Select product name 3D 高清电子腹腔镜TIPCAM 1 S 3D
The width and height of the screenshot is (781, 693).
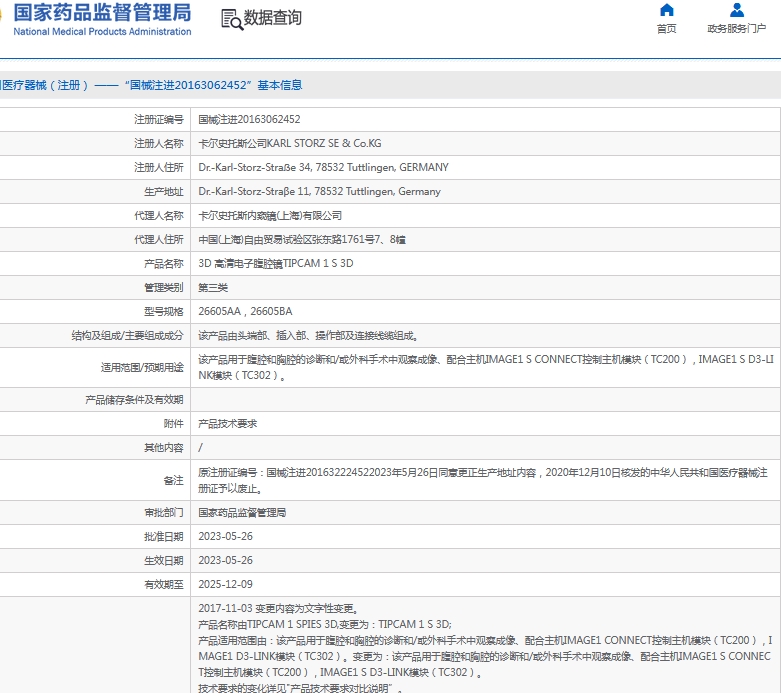click(275, 264)
